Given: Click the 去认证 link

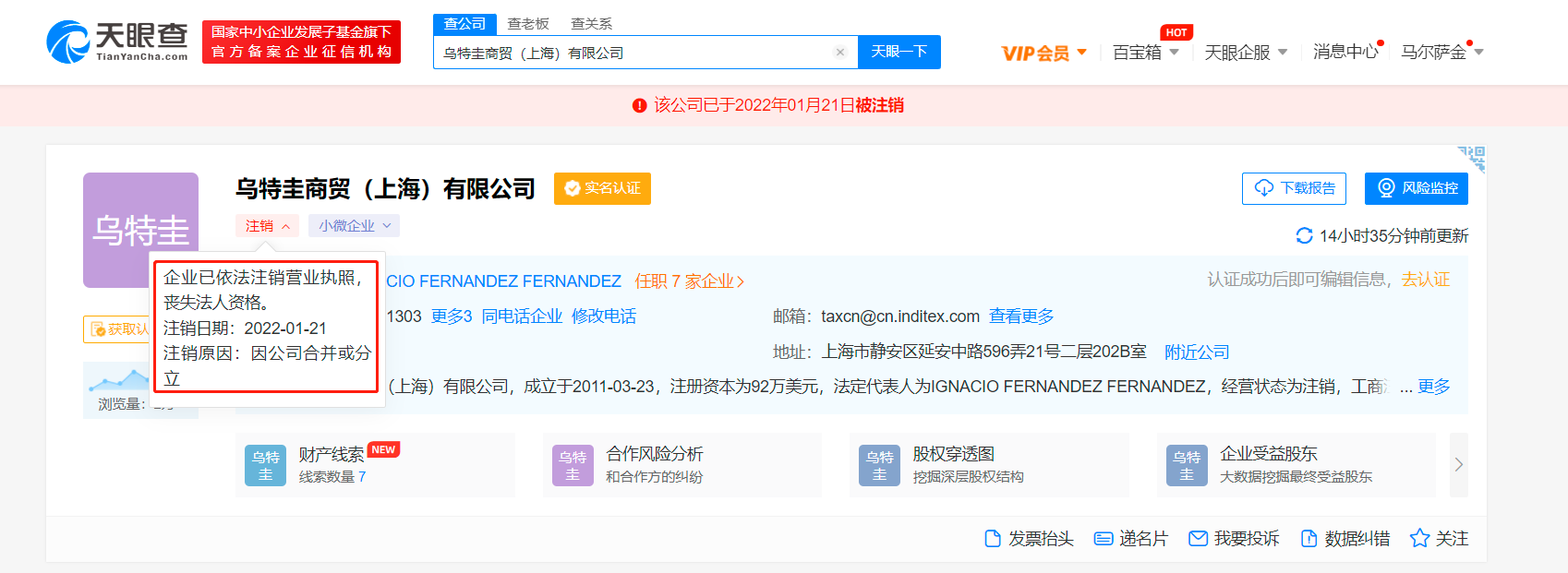Looking at the screenshot, I should point(1425,280).
